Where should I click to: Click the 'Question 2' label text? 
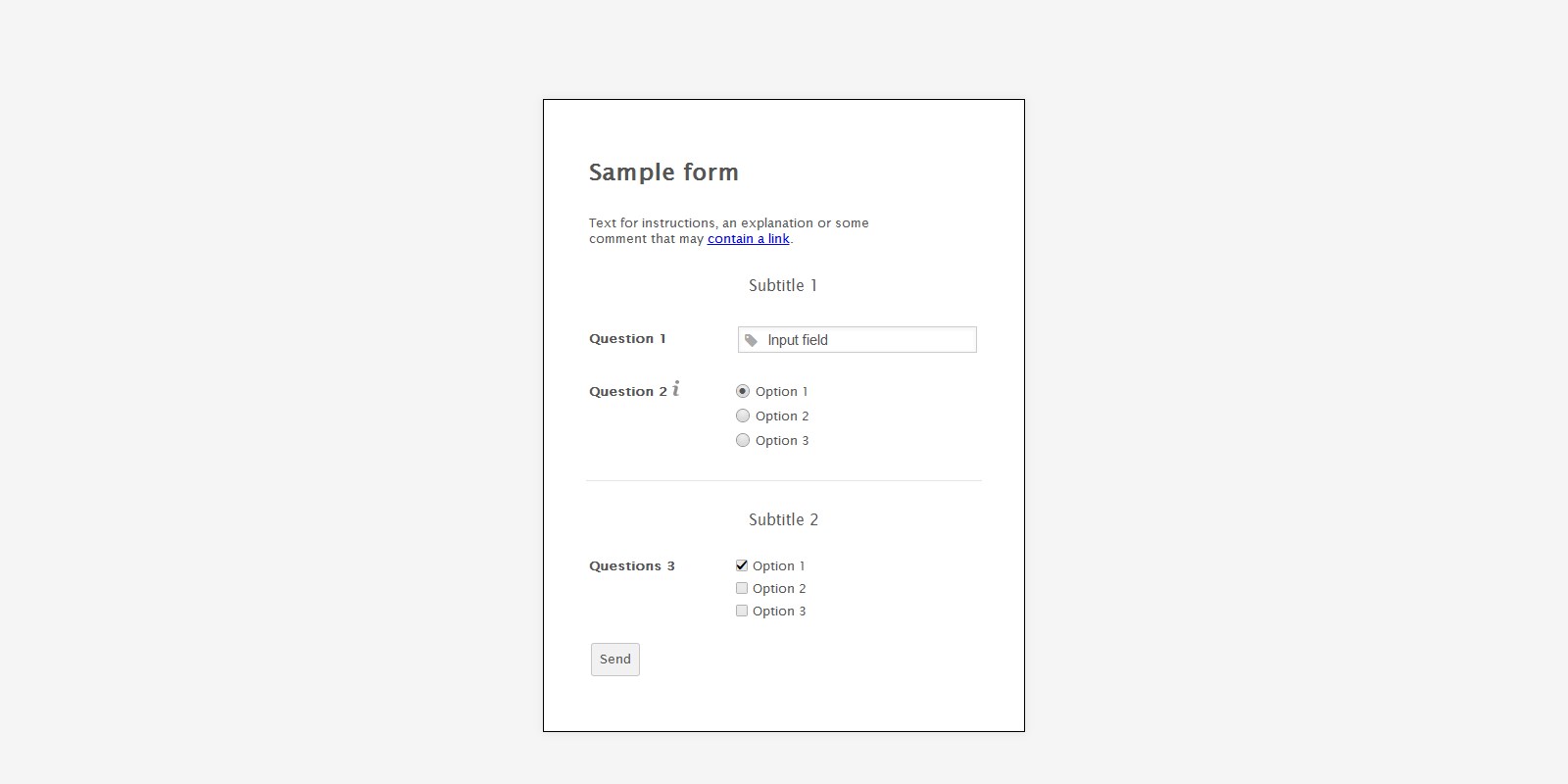[628, 392]
